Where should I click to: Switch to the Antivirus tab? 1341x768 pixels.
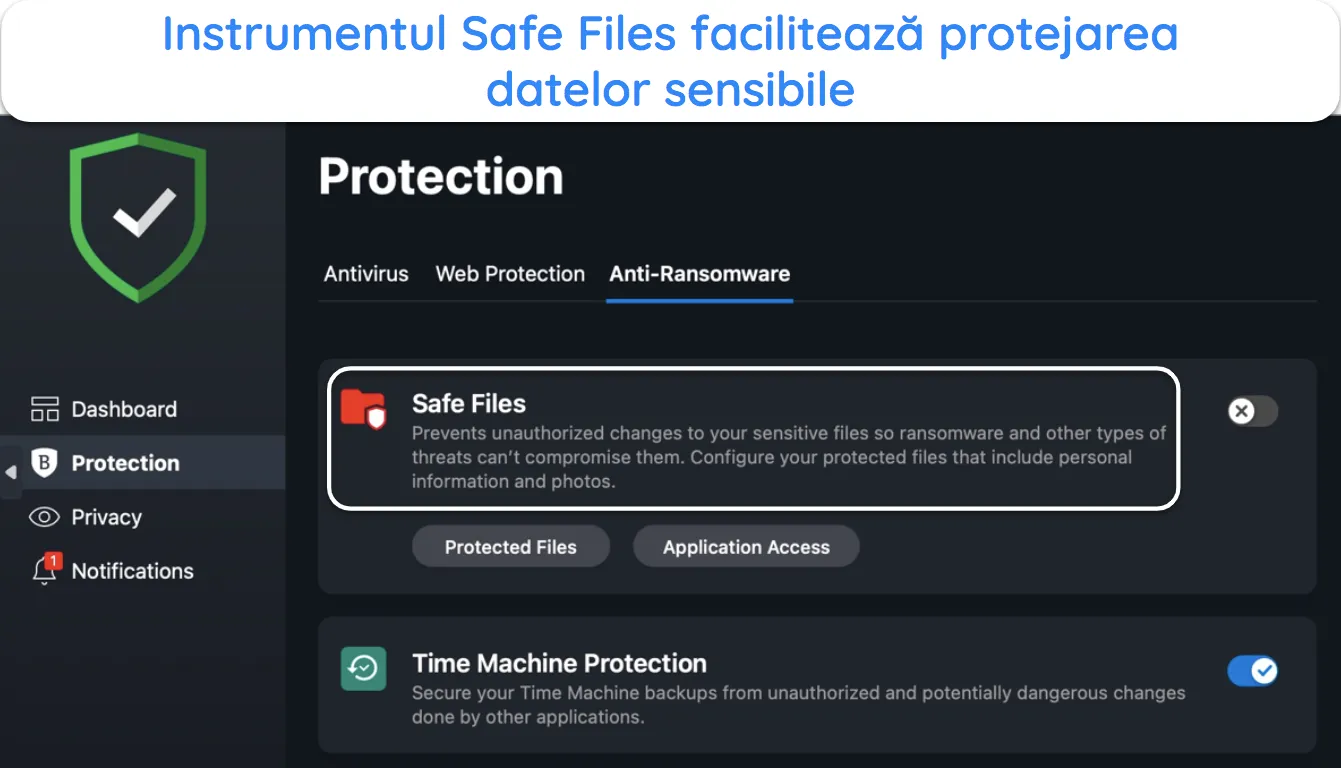pyautogui.click(x=366, y=274)
